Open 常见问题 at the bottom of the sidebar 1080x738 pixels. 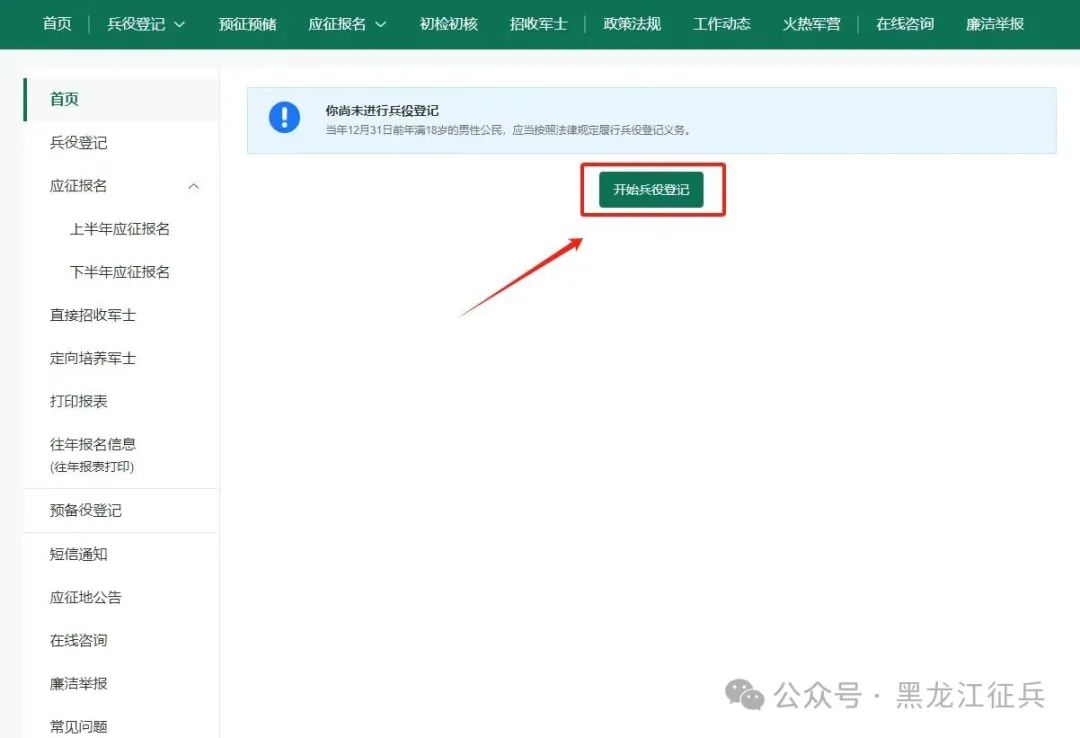[x=78, y=726]
